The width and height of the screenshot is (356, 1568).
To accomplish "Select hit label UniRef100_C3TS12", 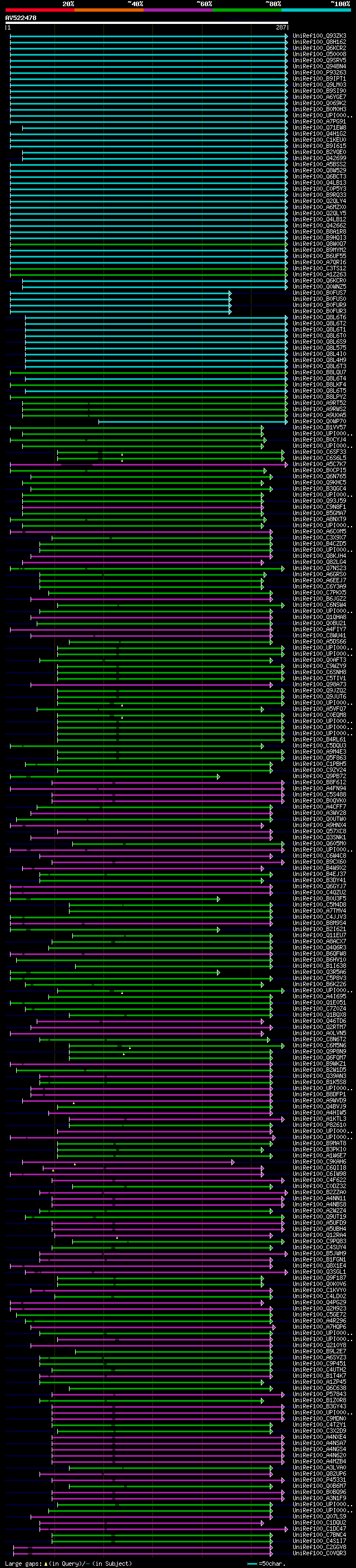I will [x=319, y=269].
